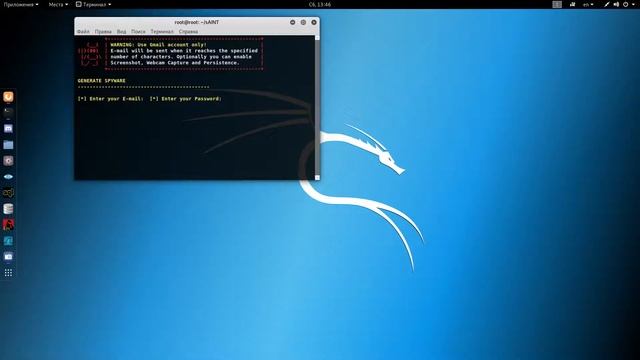Image resolution: width=640 pixels, height=360 pixels.
Task: Open the Firefox browser from the dock
Action: [x=8, y=97]
